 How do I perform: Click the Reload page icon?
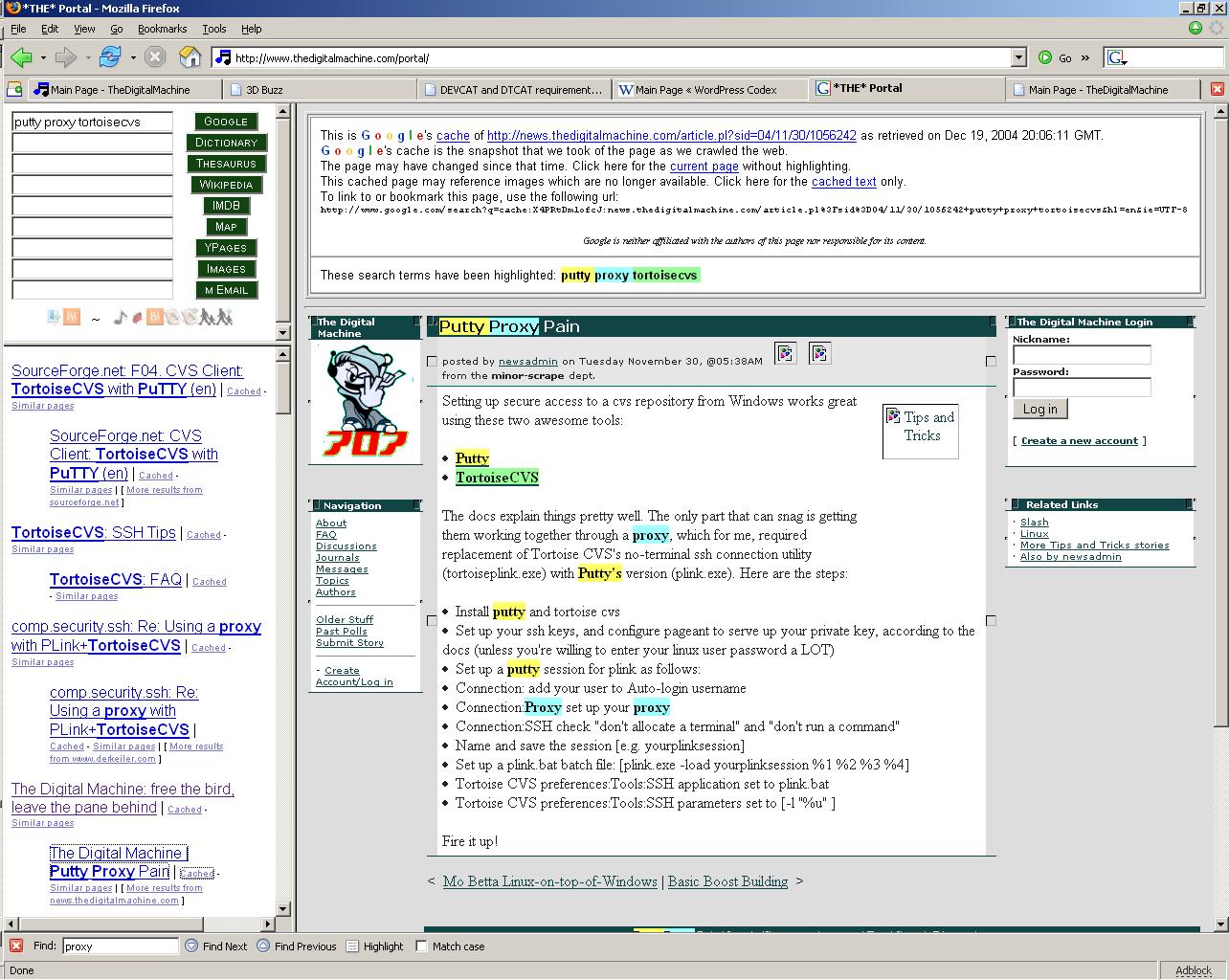[110, 57]
